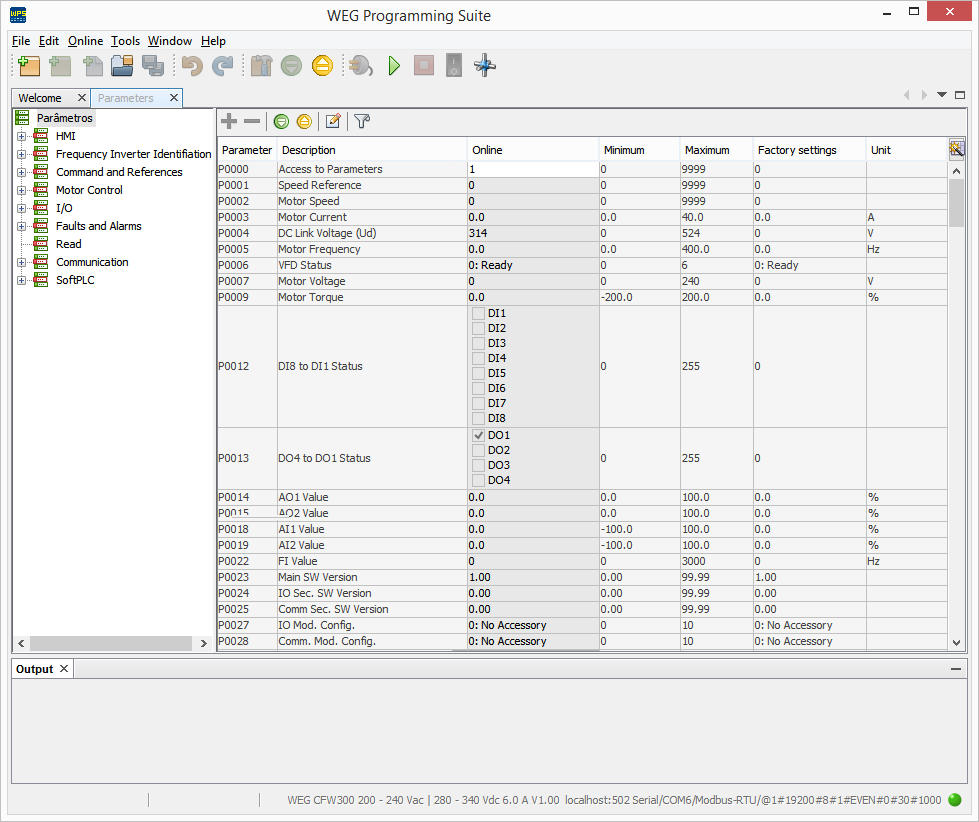The height and width of the screenshot is (822, 979).
Task: Check the DO4 checkbox in P0013
Action: tap(478, 480)
